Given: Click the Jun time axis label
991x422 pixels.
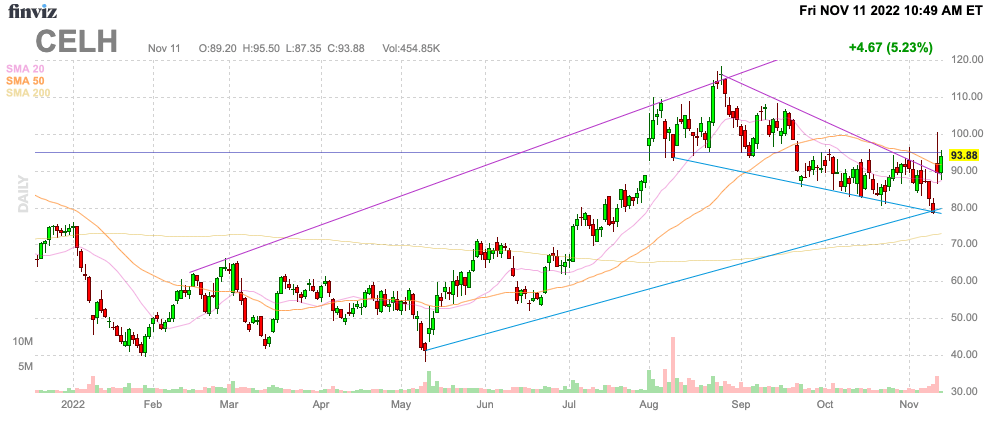Looking at the screenshot, I should point(485,404).
